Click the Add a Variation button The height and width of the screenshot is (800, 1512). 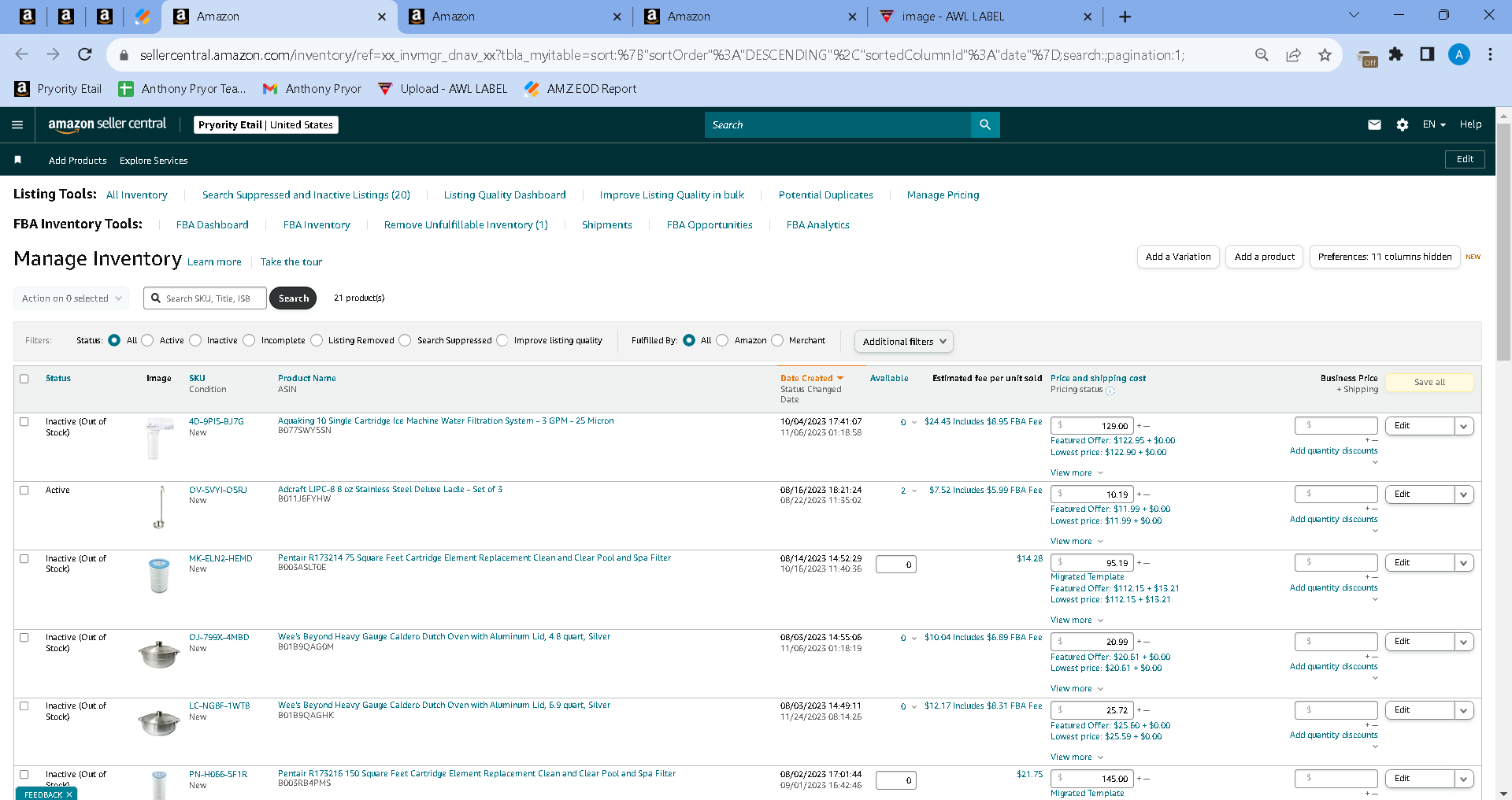pyautogui.click(x=1178, y=257)
